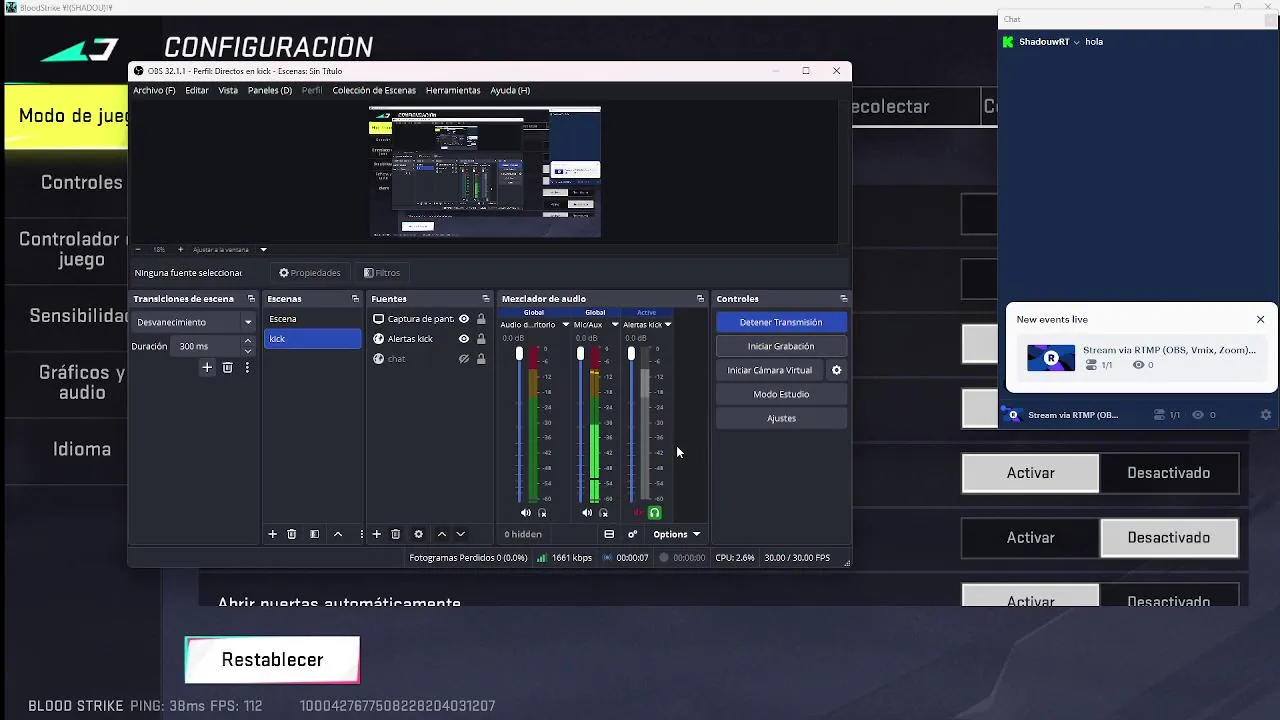This screenshot has height=720, width=1280.
Task: Open the preview scaling dropdown arrow
Action: tap(263, 249)
